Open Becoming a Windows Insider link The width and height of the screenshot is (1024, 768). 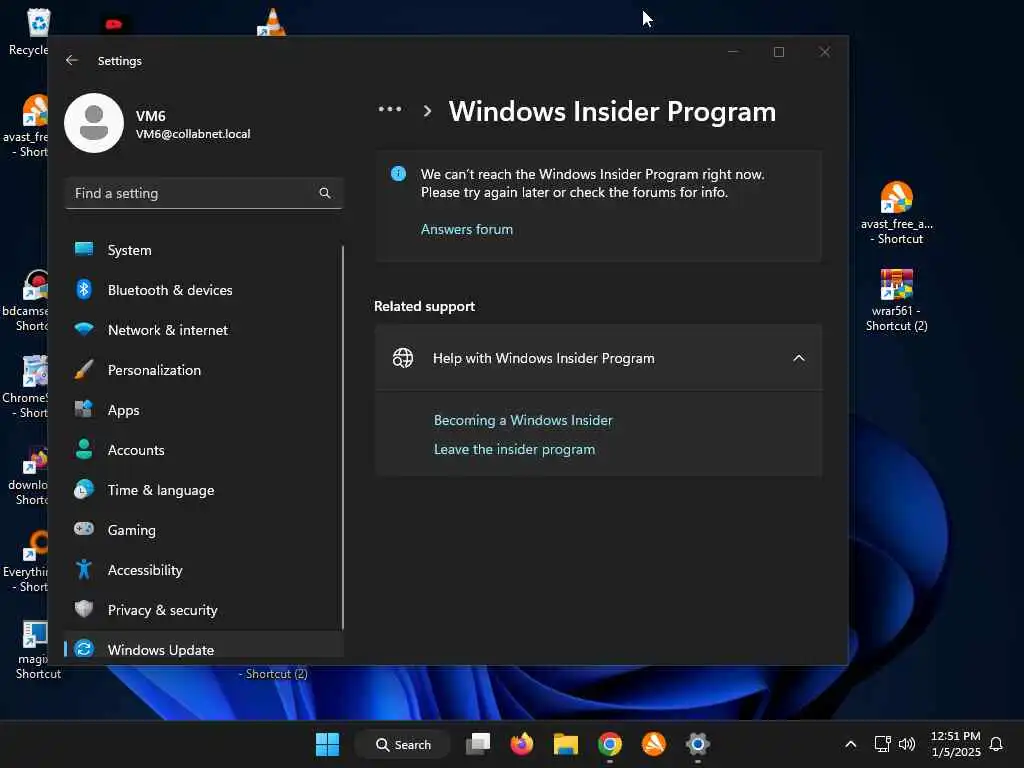523,420
